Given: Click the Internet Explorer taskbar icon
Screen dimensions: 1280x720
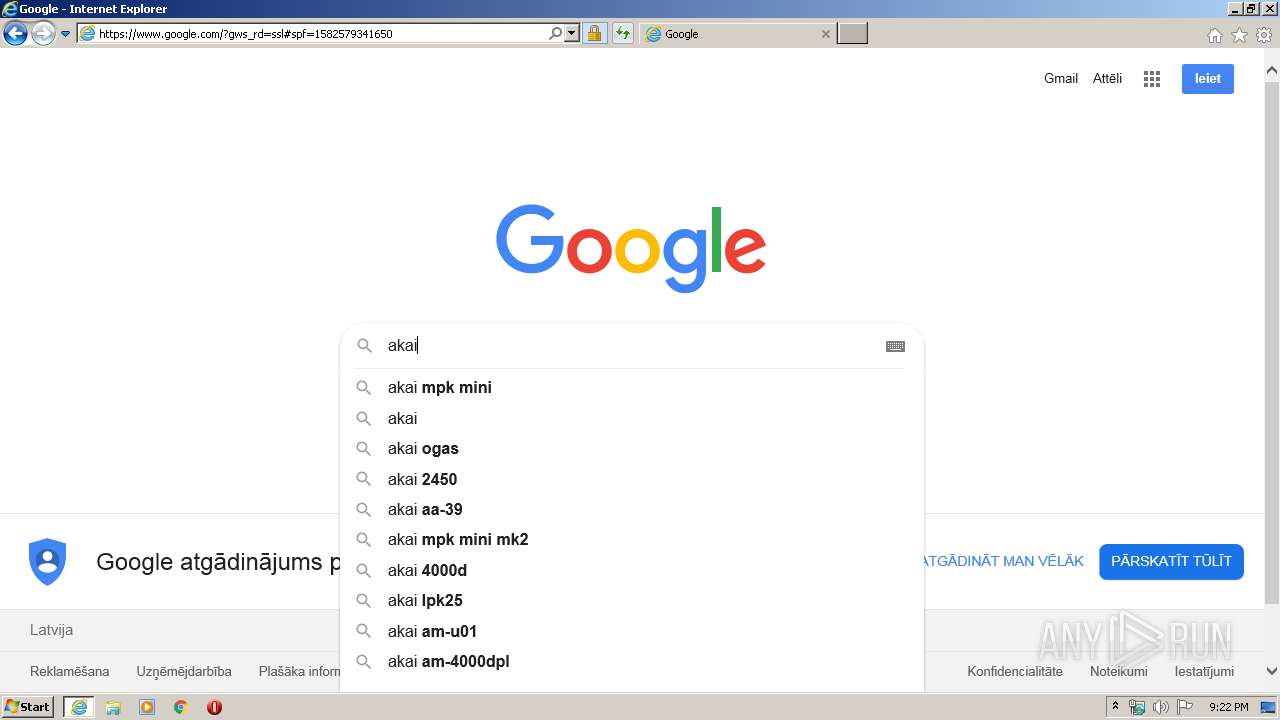Looking at the screenshot, I should click(79, 707).
